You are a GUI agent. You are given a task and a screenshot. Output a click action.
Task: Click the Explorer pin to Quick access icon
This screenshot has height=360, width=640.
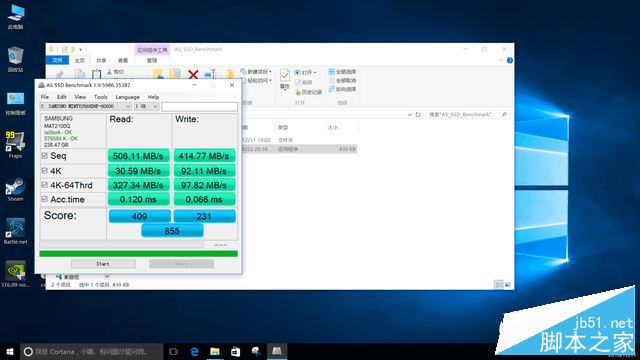(60, 74)
